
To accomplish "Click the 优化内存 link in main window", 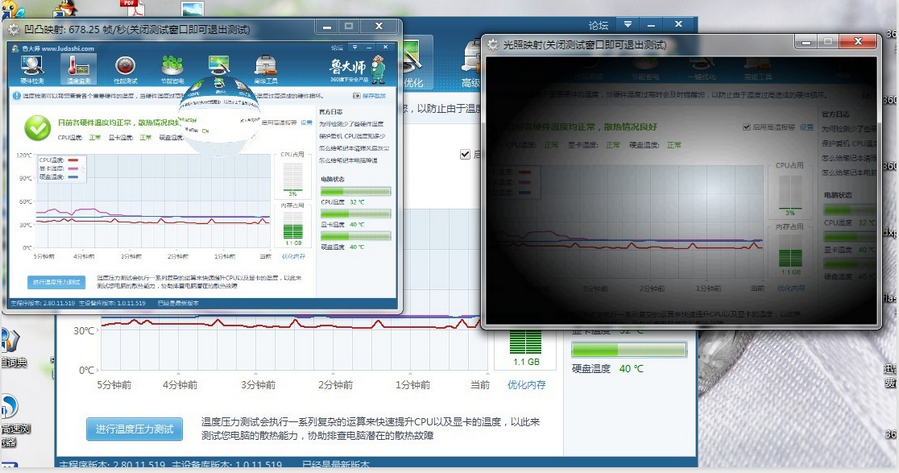I will coord(526,384).
